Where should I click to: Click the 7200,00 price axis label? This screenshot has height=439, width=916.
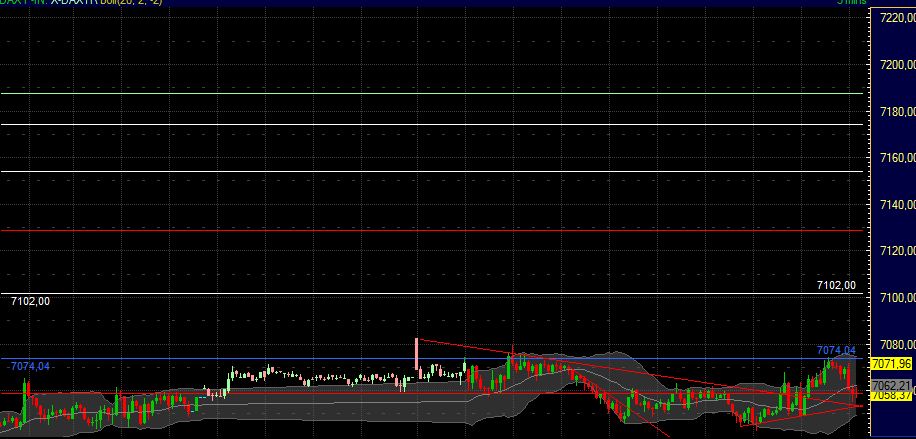point(896,64)
